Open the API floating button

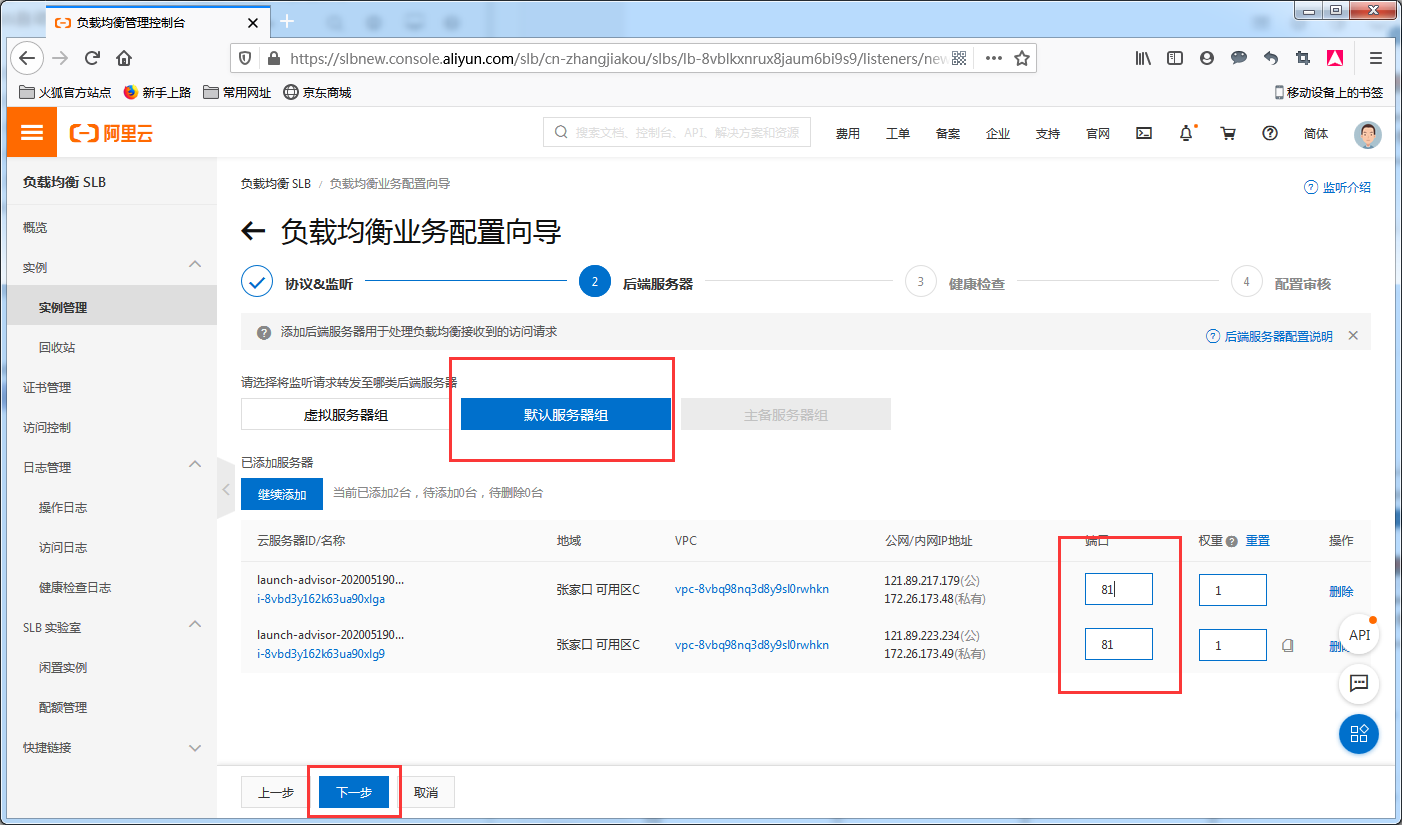[1359, 635]
